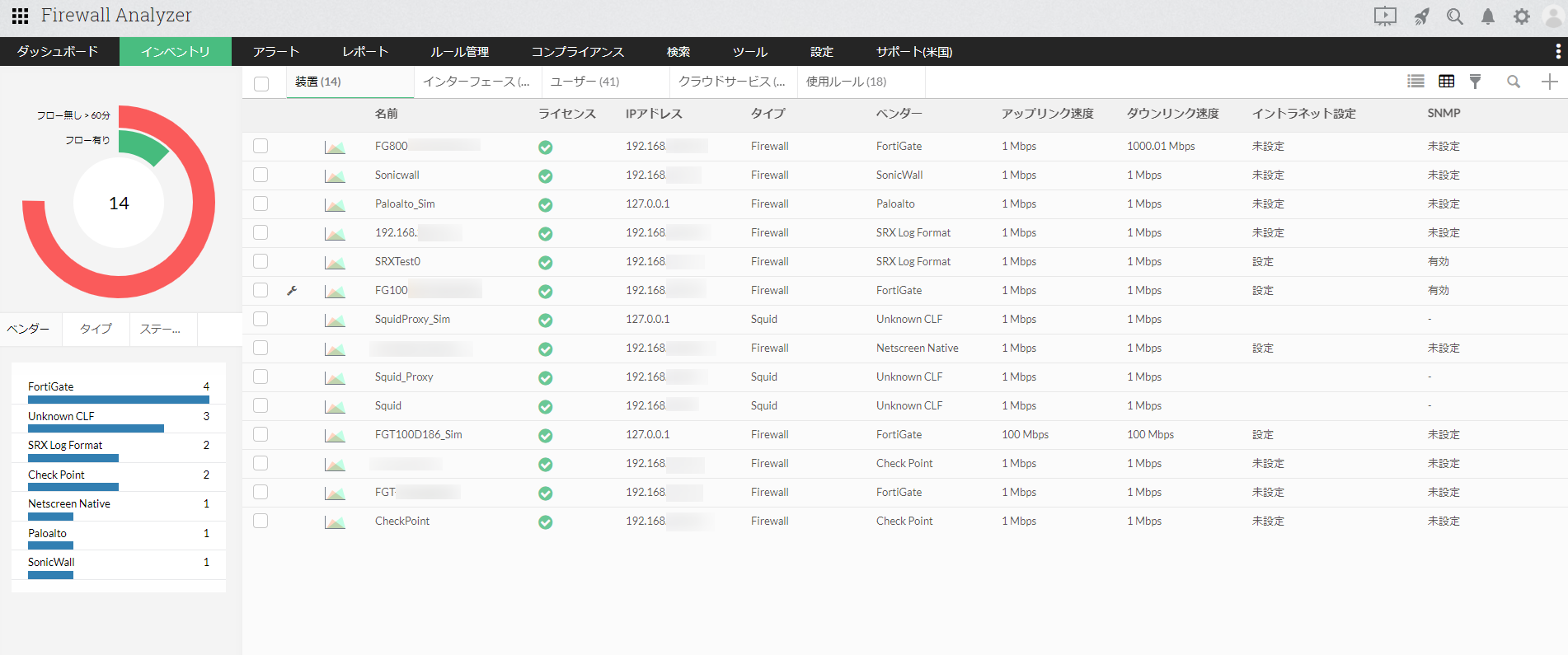
Task: Open the three-dot overflow menu
Action: [1557, 51]
